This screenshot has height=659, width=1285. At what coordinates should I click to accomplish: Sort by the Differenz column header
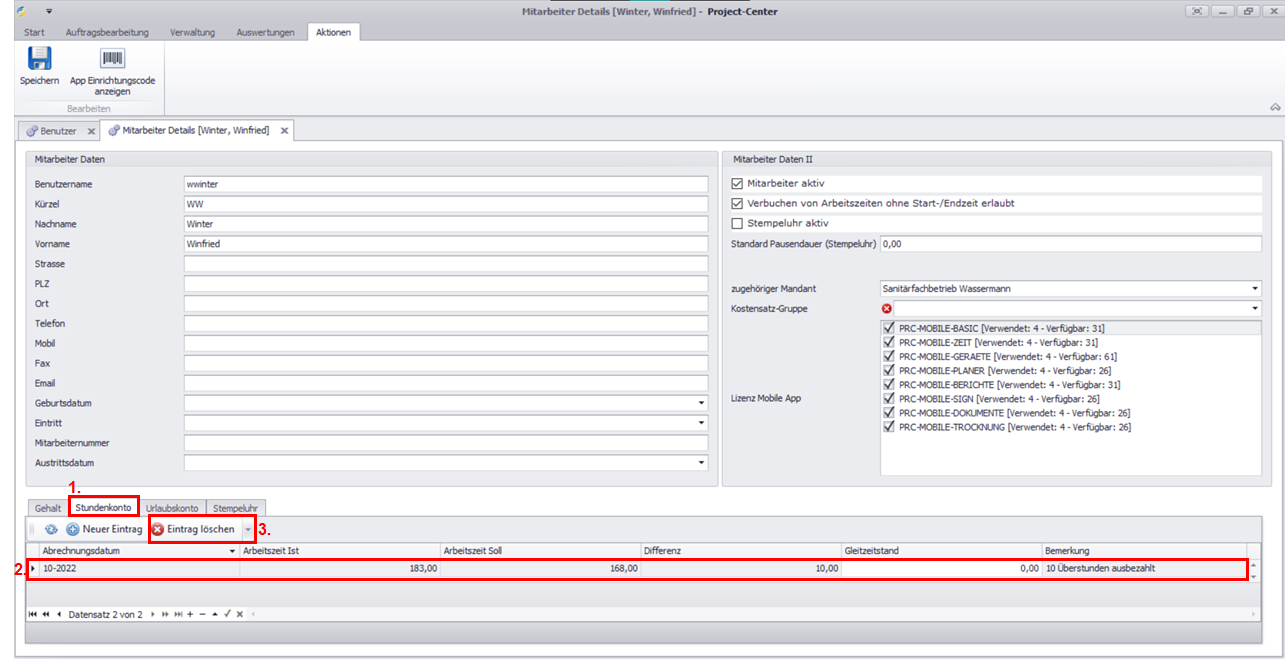click(x=740, y=551)
